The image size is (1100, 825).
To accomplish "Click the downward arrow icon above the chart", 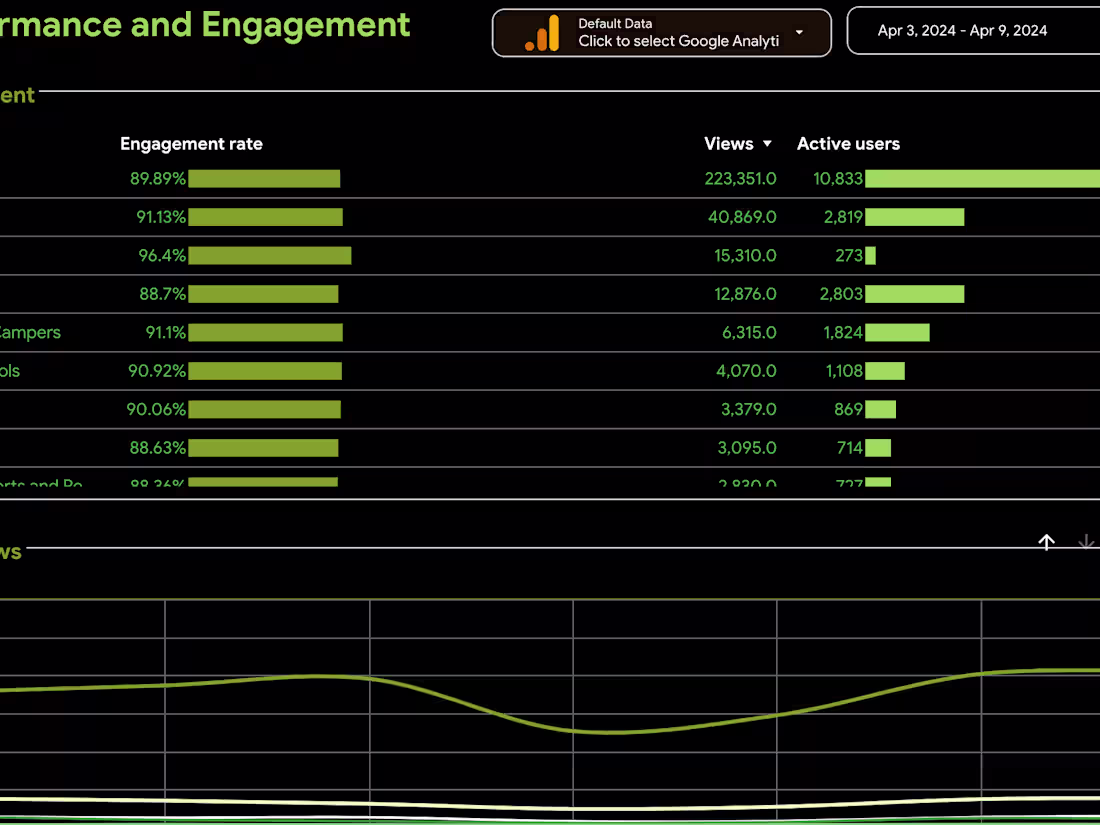I will pos(1086,542).
